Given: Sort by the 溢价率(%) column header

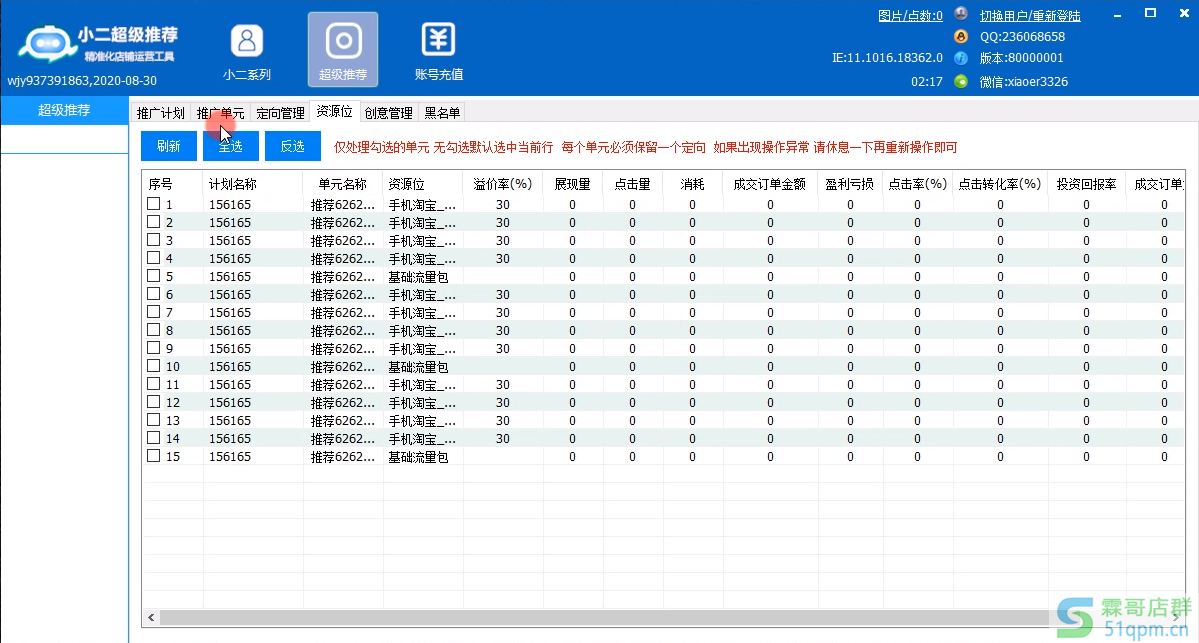Looking at the screenshot, I should coord(501,184).
